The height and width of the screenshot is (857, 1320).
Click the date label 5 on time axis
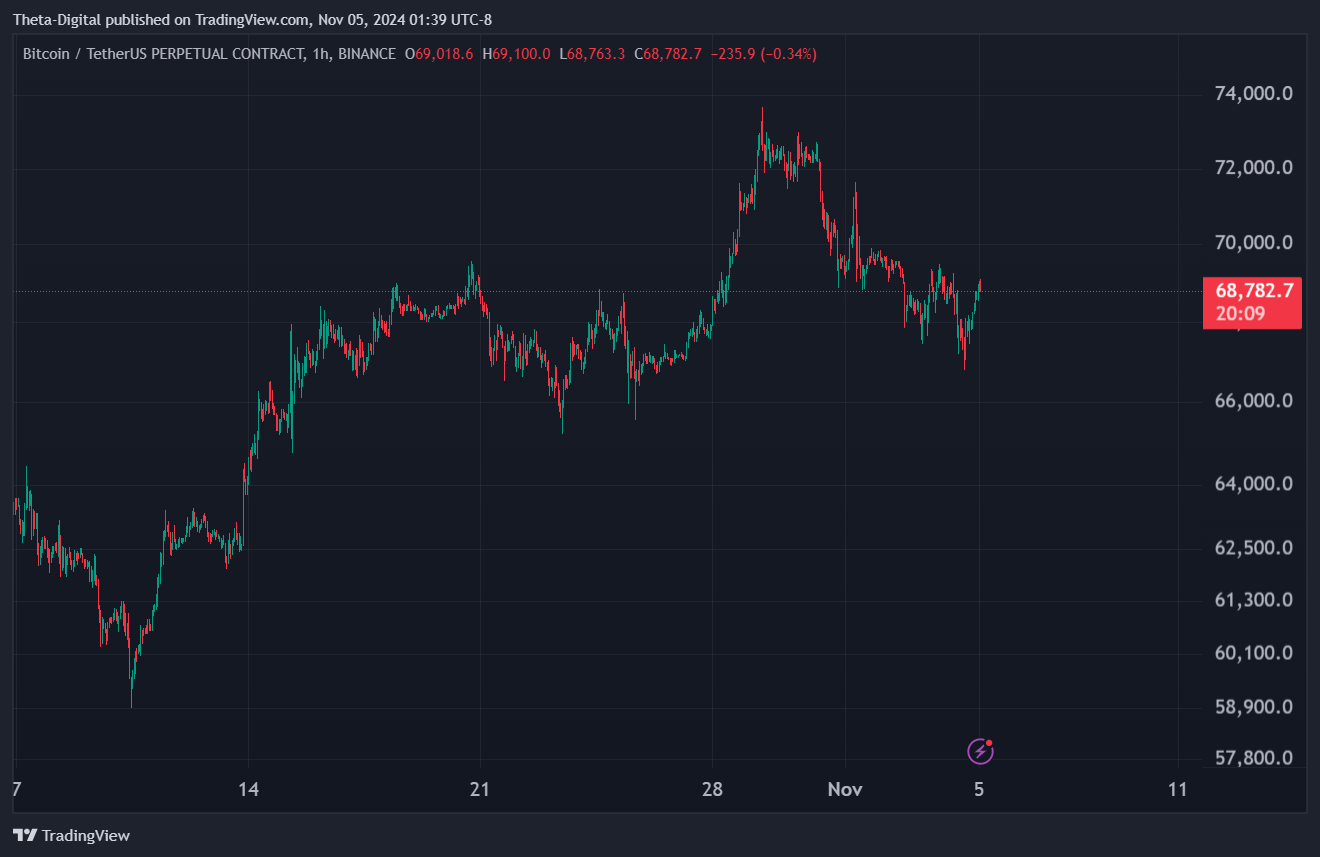point(979,789)
